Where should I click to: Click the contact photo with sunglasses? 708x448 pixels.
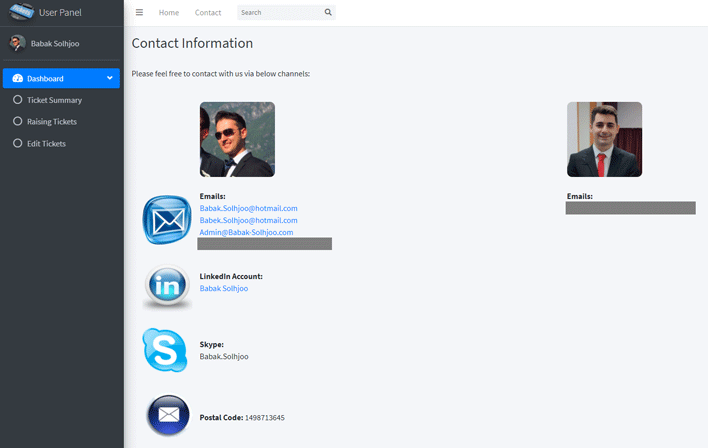[237, 139]
